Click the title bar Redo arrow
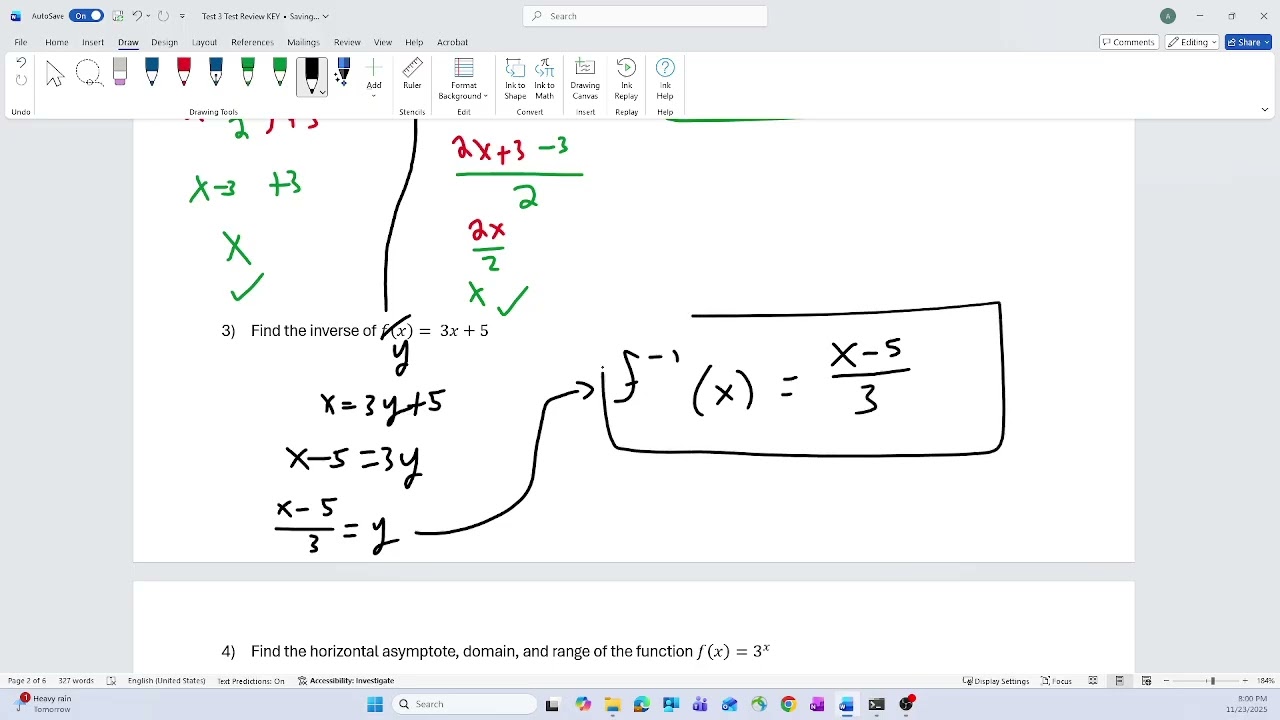 (x=163, y=16)
